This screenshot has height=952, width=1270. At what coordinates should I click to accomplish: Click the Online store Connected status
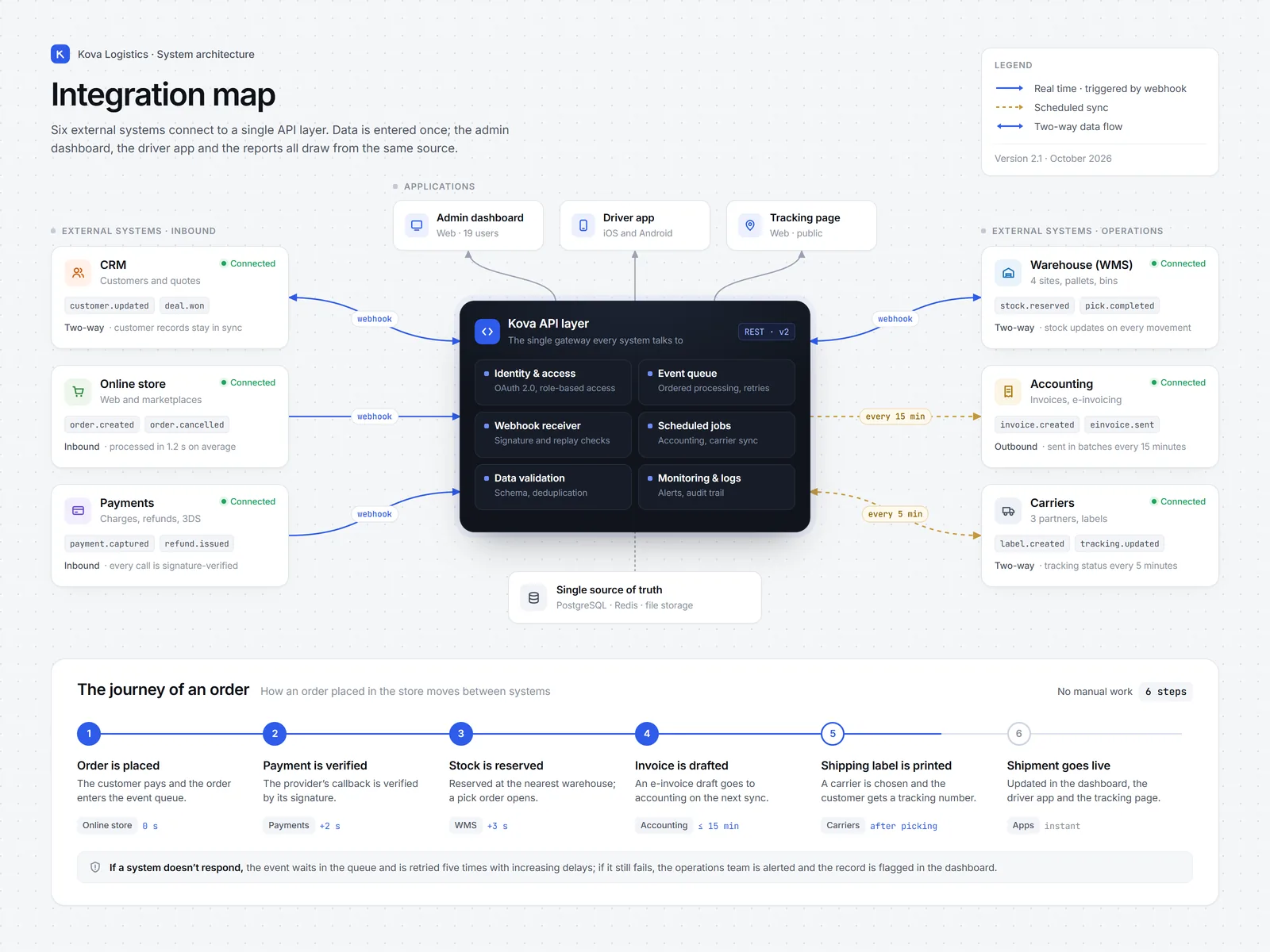click(x=248, y=382)
